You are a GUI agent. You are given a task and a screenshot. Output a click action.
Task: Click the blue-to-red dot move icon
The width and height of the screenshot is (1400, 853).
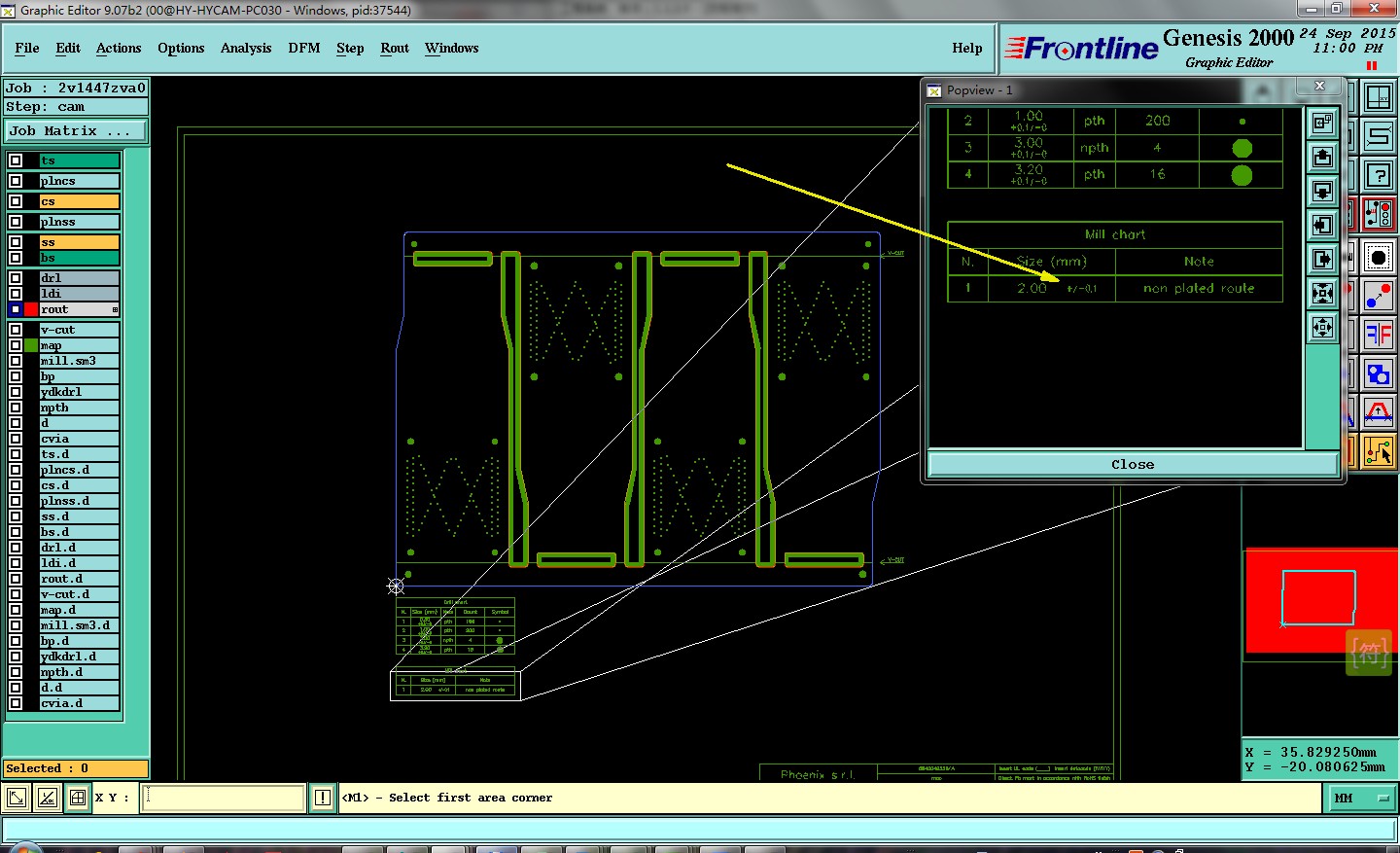point(1379,296)
